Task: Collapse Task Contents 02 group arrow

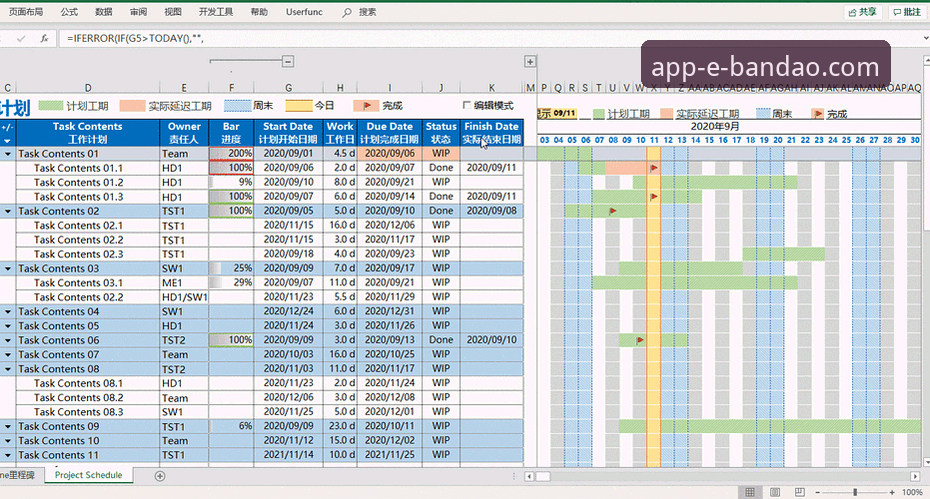Action: pyautogui.click(x=8, y=211)
